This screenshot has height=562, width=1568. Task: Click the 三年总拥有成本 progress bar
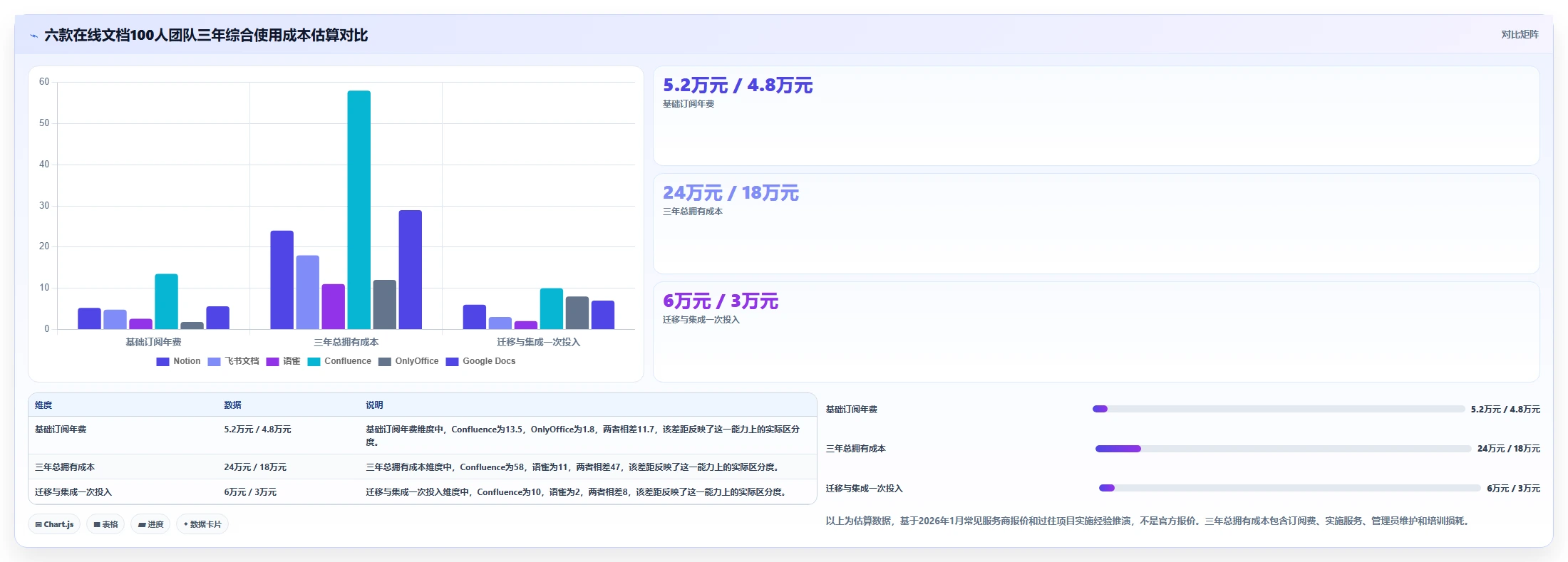tap(1284, 449)
